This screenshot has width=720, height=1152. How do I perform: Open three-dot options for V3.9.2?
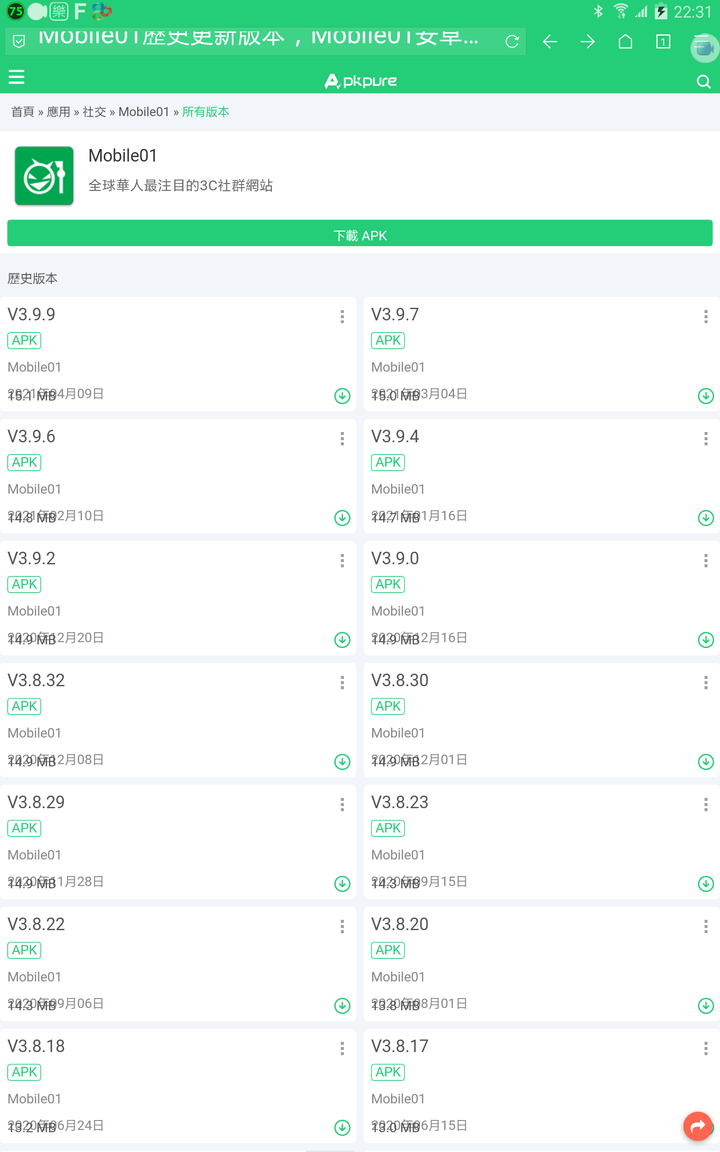click(x=342, y=561)
